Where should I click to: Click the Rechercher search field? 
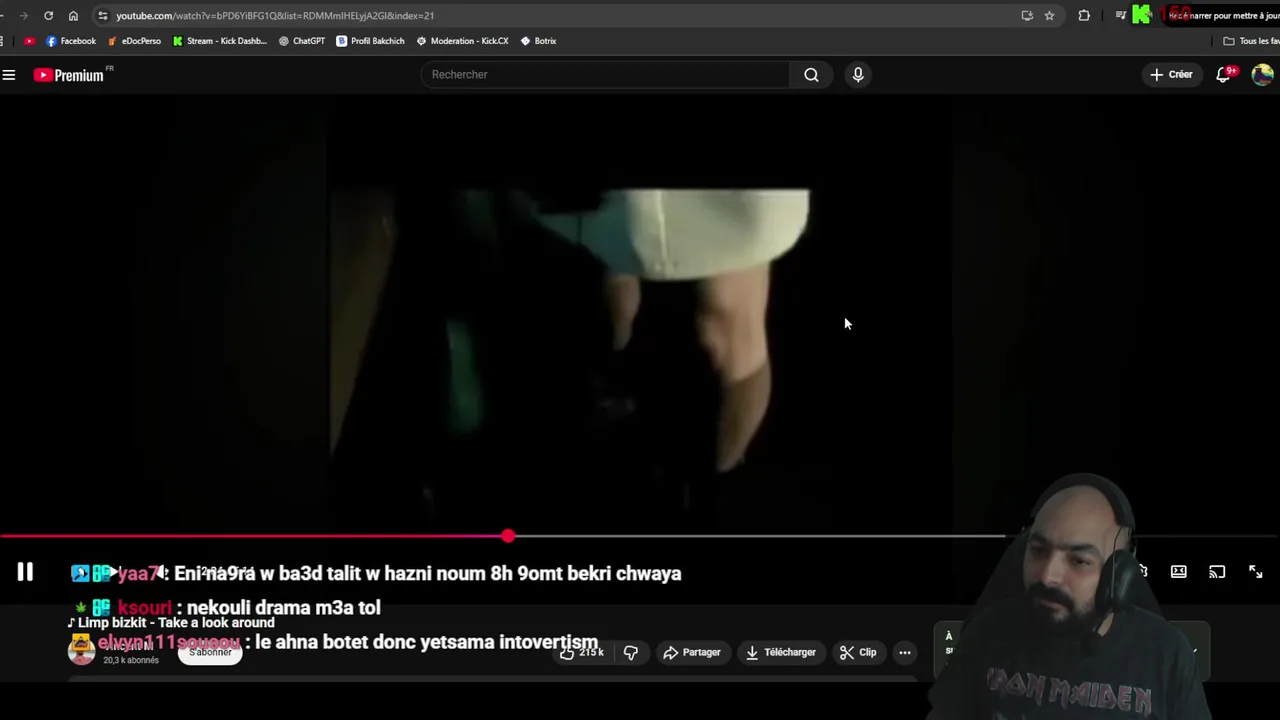[605, 75]
